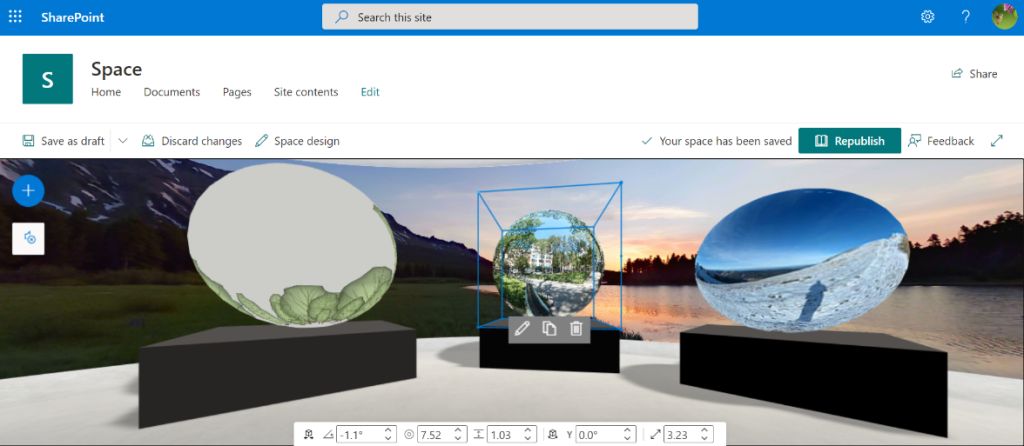Image resolution: width=1024 pixels, height=446 pixels.
Task: Increase the Y rotation value
Action: (x=627, y=430)
